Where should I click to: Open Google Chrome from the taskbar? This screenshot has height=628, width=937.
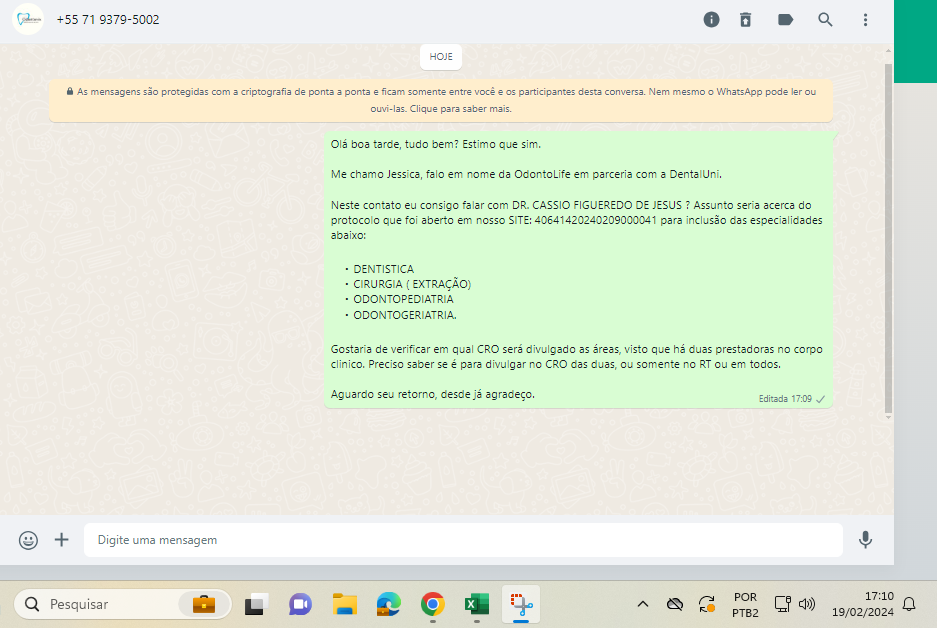click(x=433, y=605)
